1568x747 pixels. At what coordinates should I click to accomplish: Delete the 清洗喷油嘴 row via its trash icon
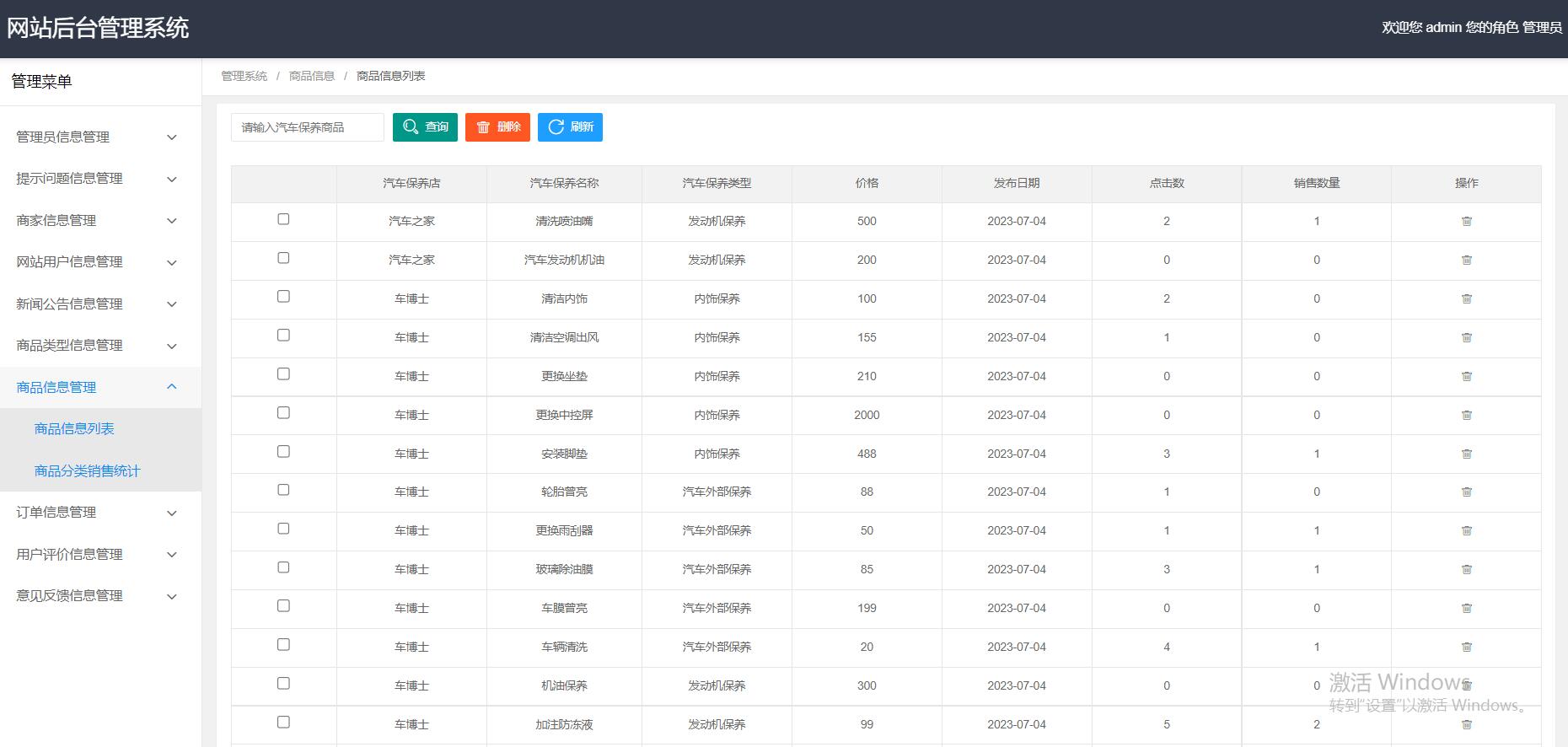point(1466,221)
